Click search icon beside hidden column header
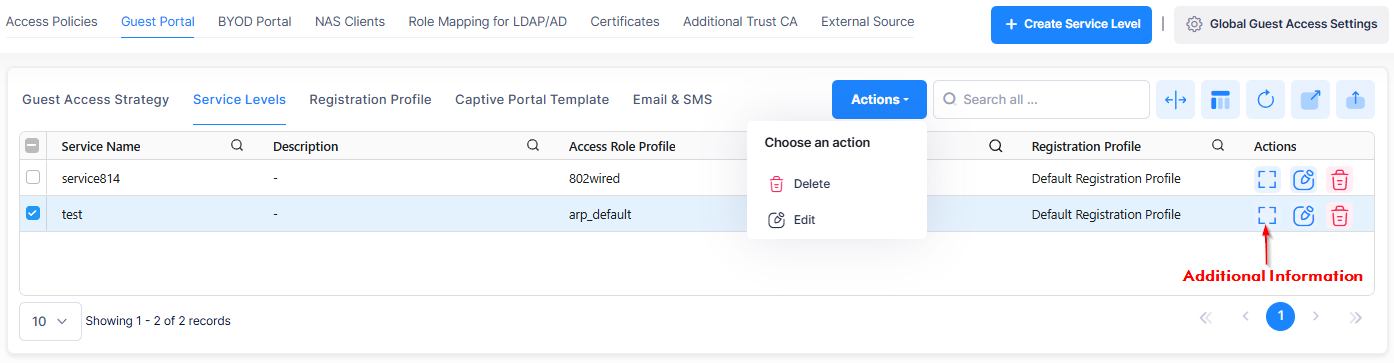1394x363 pixels. click(995, 146)
